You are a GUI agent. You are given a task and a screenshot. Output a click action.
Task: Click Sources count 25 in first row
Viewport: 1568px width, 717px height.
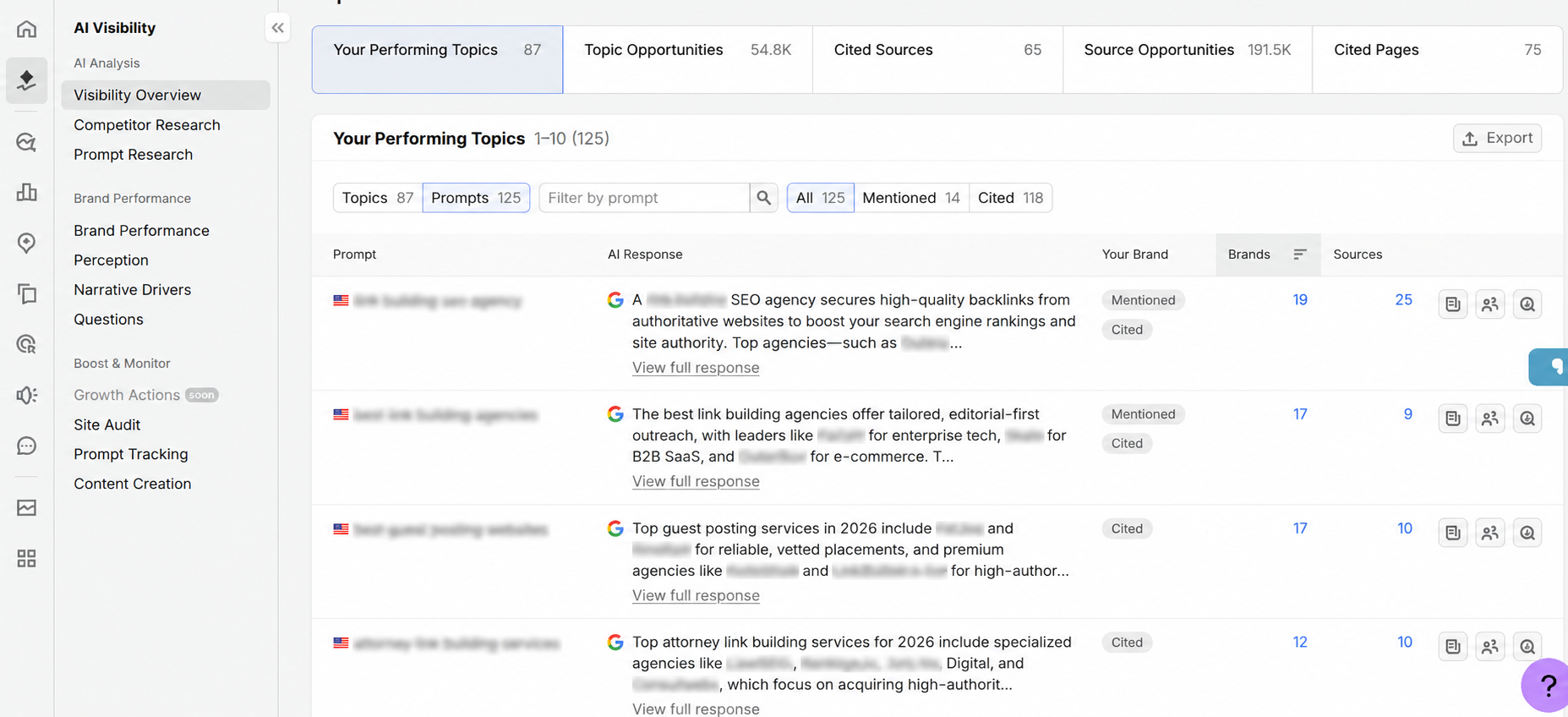[x=1404, y=300]
